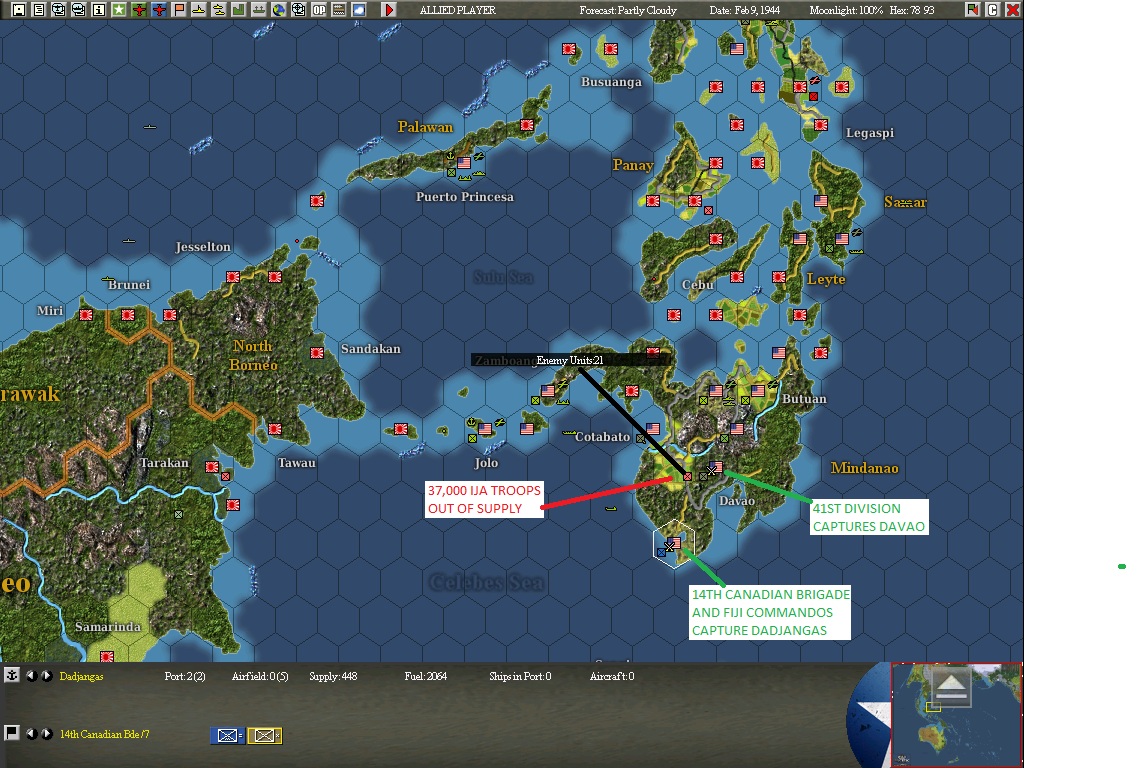Screen dimensions: 1137x774
Task: Click the US flag base at Puerto Princesa
Action: click(464, 163)
